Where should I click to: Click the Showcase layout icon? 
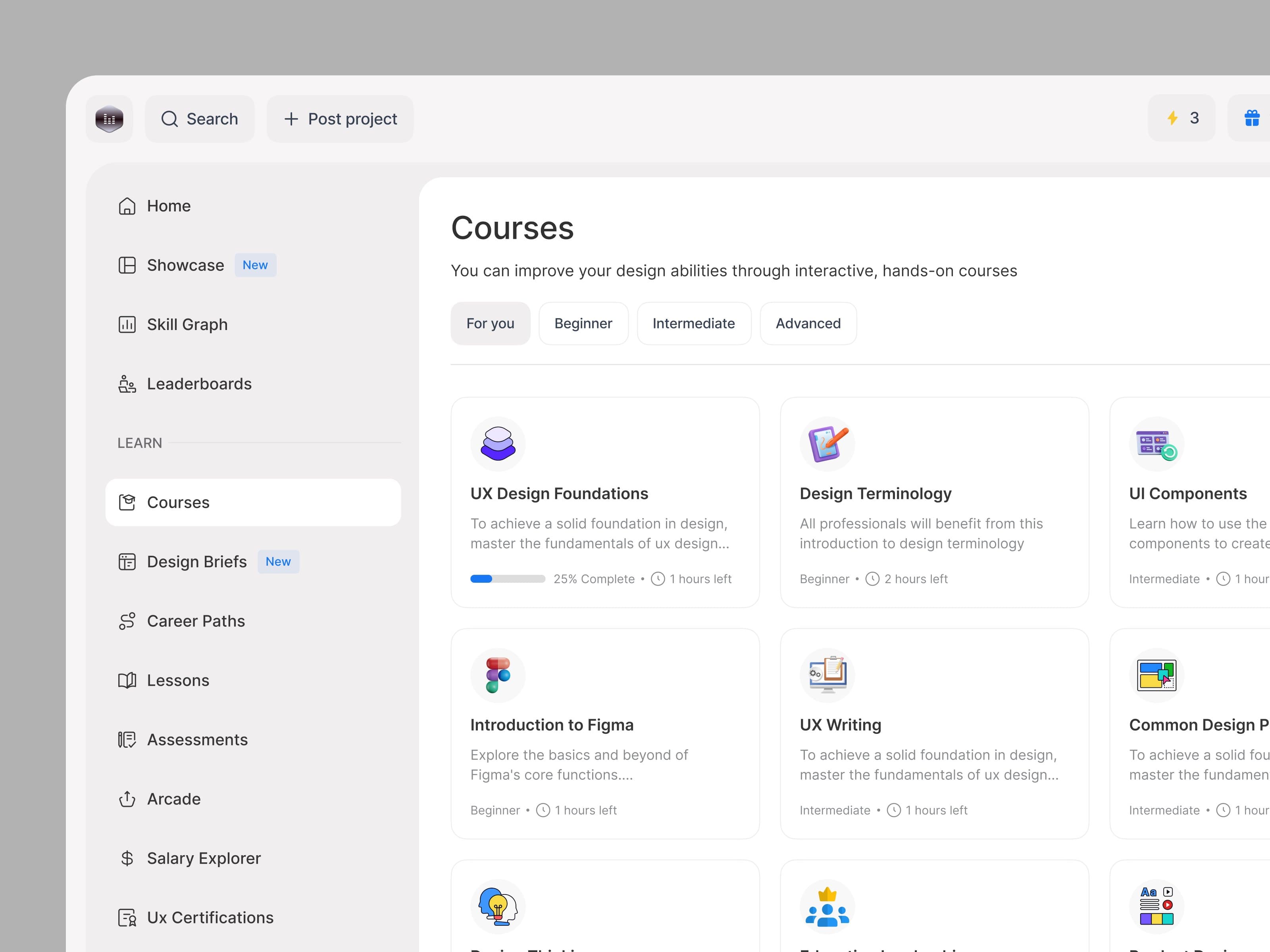pos(127,265)
